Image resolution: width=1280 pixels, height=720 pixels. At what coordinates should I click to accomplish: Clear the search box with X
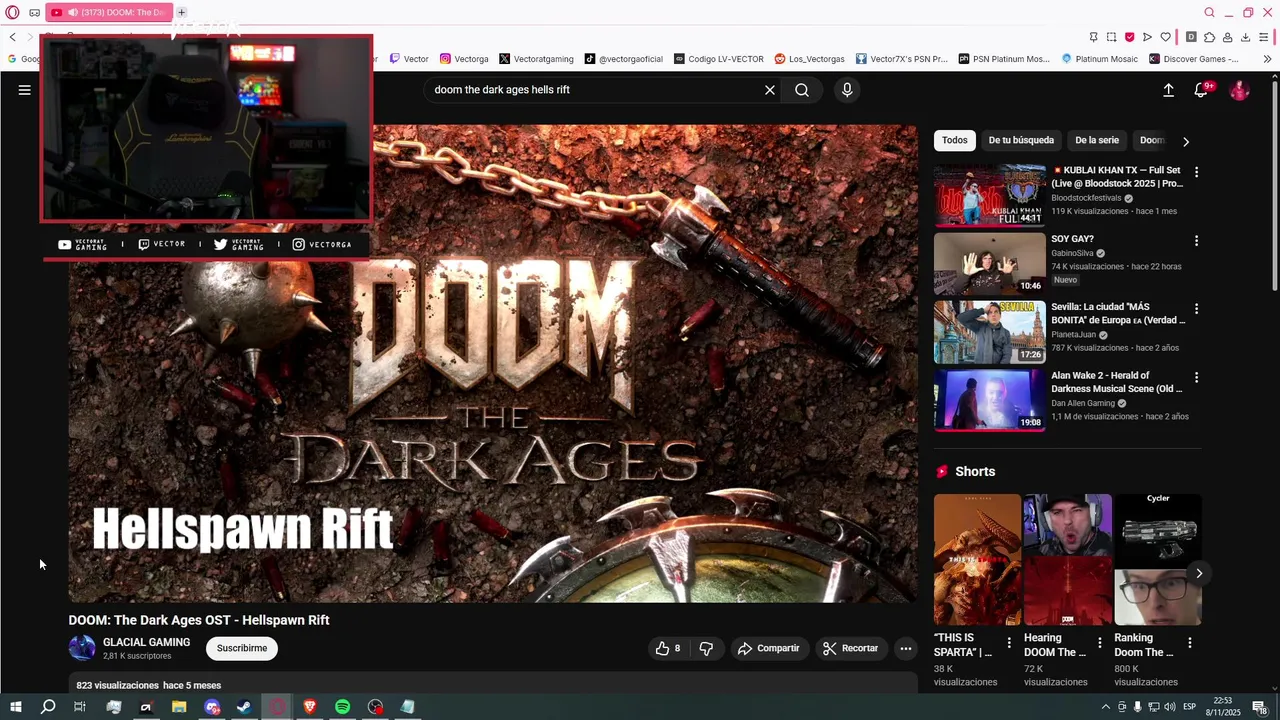tap(770, 90)
